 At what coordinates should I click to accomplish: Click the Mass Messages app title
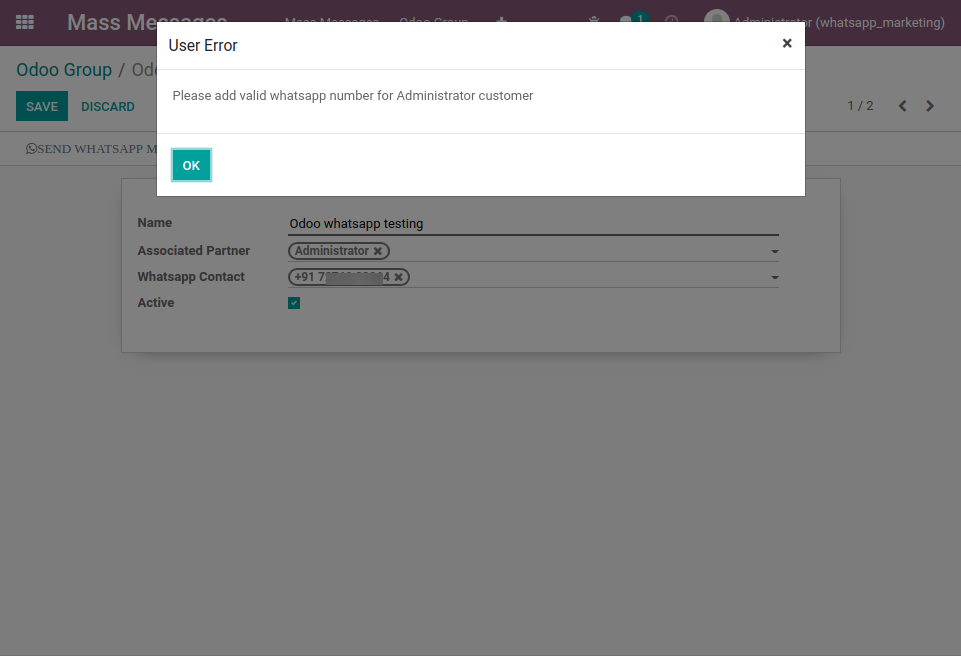pos(147,23)
